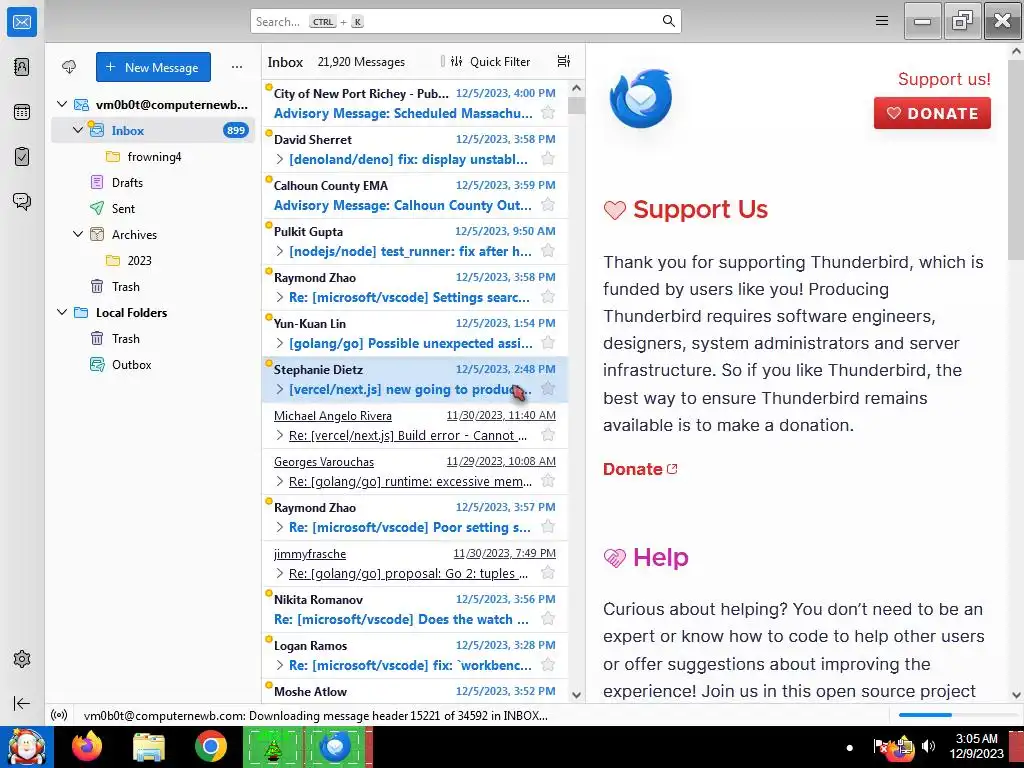Click the Start button Santa icon
The width and height of the screenshot is (1024, 768).
[x=27, y=746]
